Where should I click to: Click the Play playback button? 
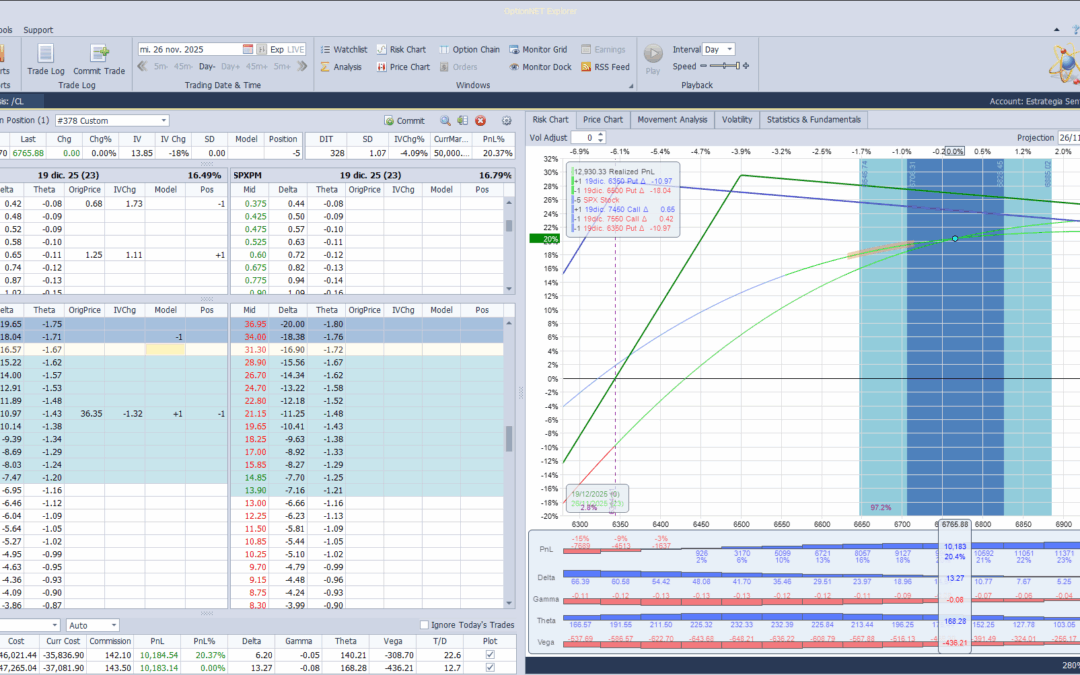[653, 59]
